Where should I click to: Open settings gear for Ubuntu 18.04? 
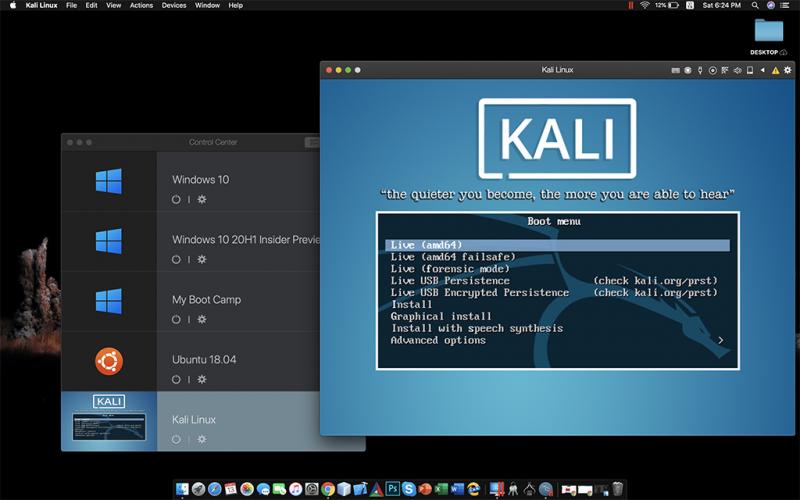pyautogui.click(x=202, y=379)
